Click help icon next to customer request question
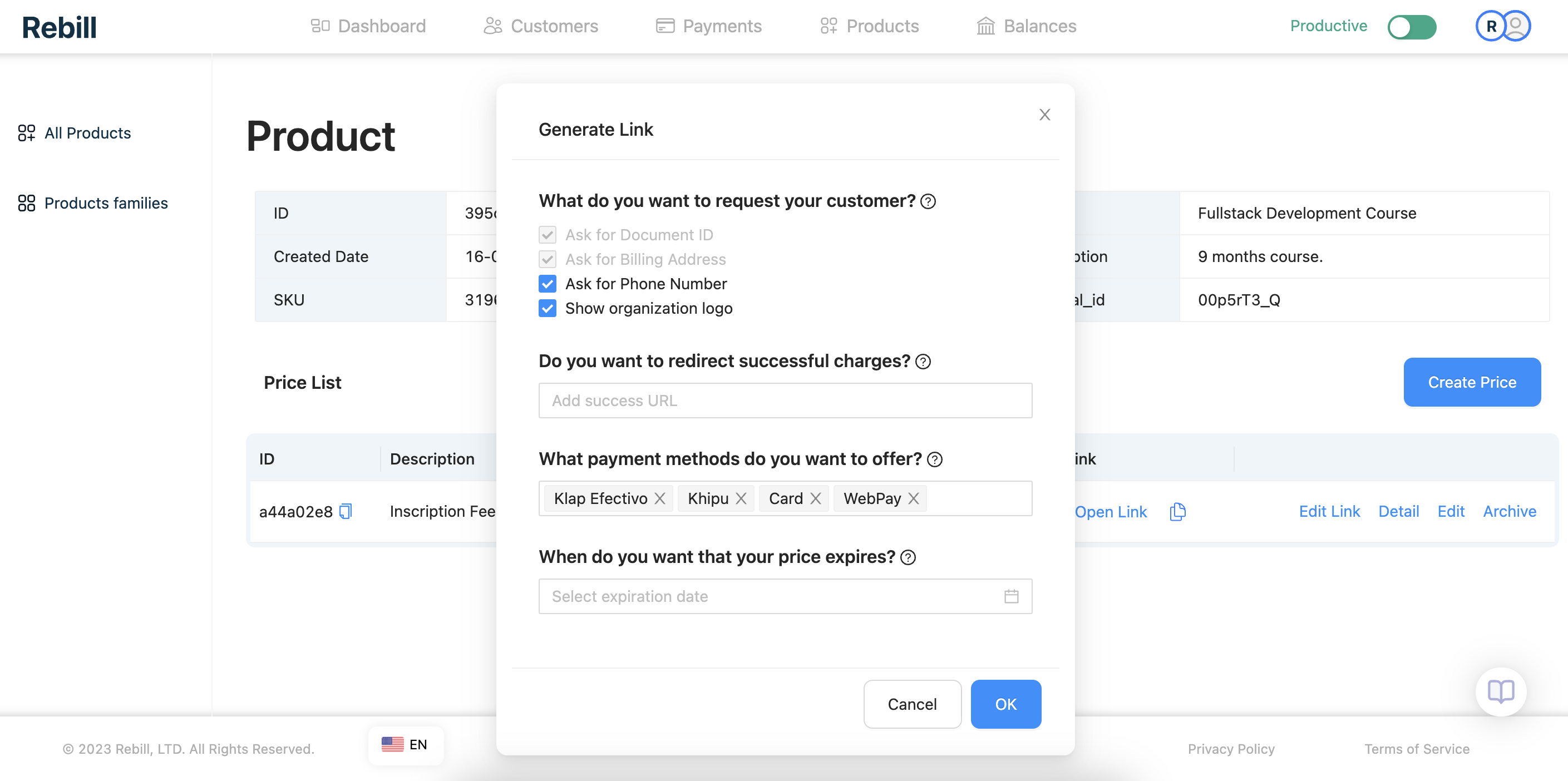1568x781 pixels. coord(928,201)
